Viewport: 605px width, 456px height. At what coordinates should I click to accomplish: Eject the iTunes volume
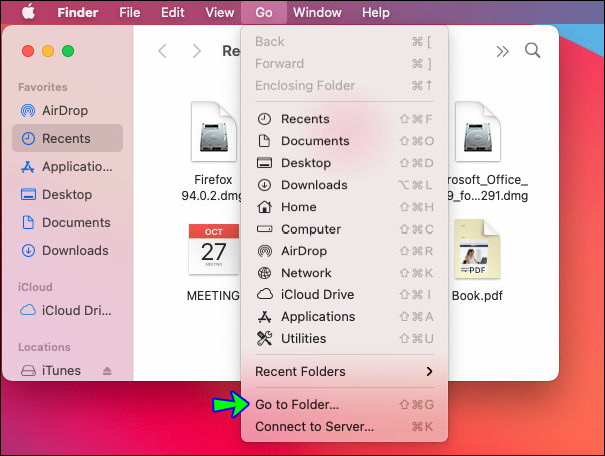pos(107,371)
